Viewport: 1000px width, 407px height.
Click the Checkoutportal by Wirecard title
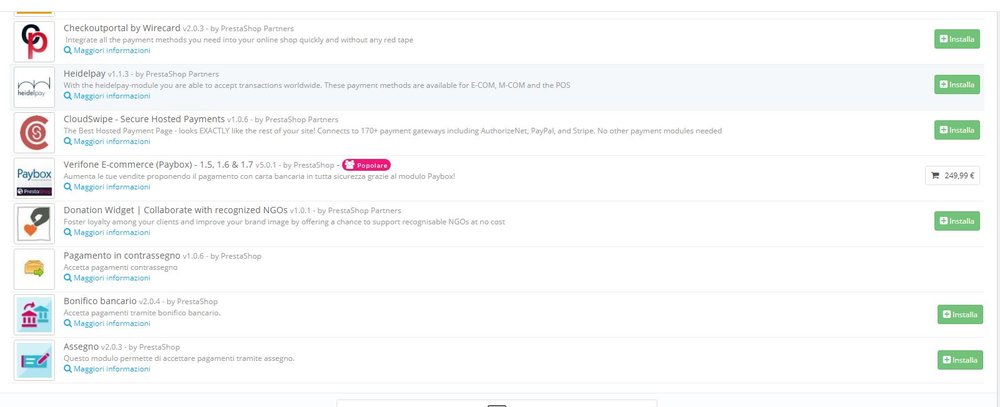[x=122, y=28]
